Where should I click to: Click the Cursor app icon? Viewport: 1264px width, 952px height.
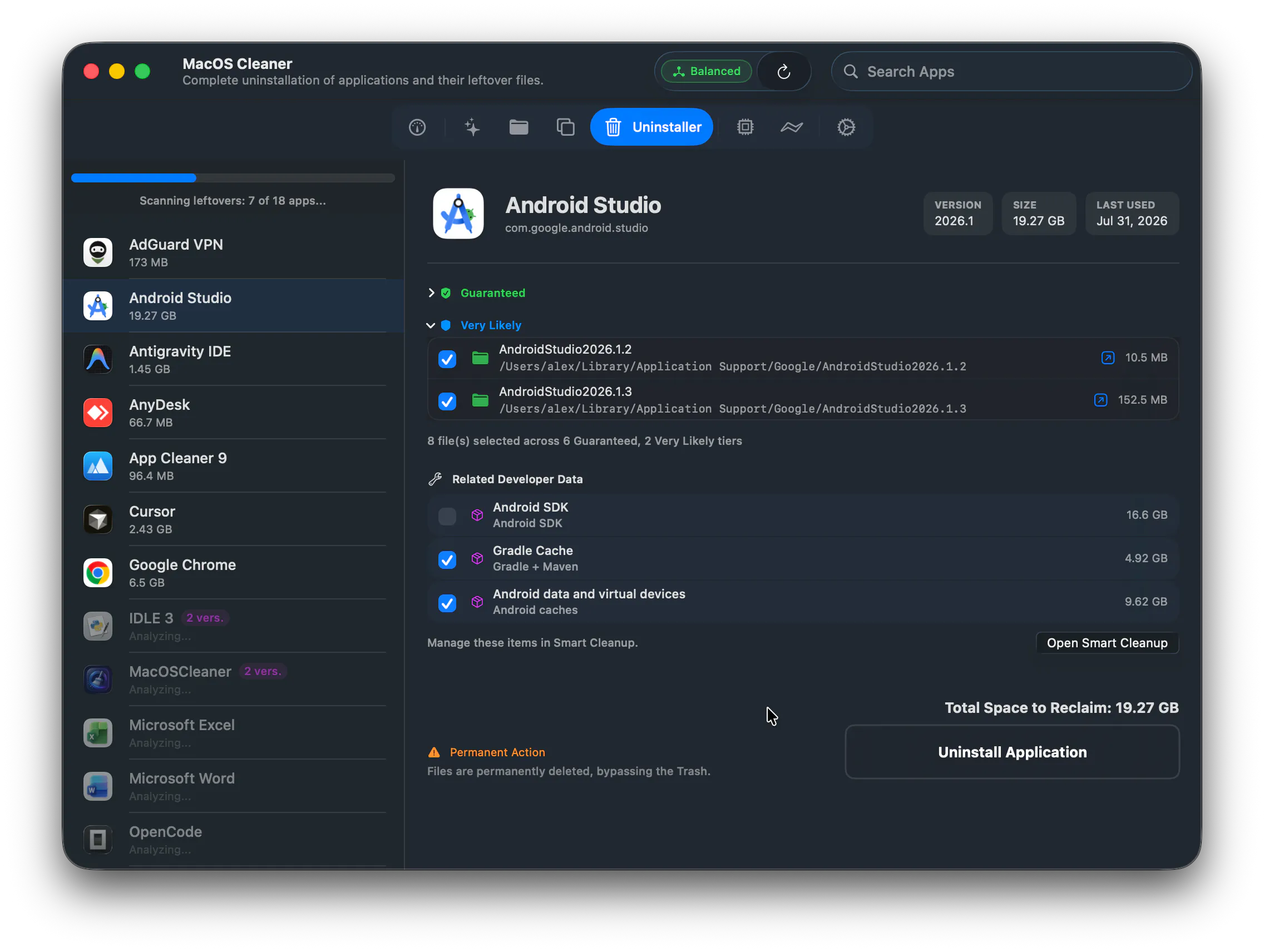(x=98, y=520)
